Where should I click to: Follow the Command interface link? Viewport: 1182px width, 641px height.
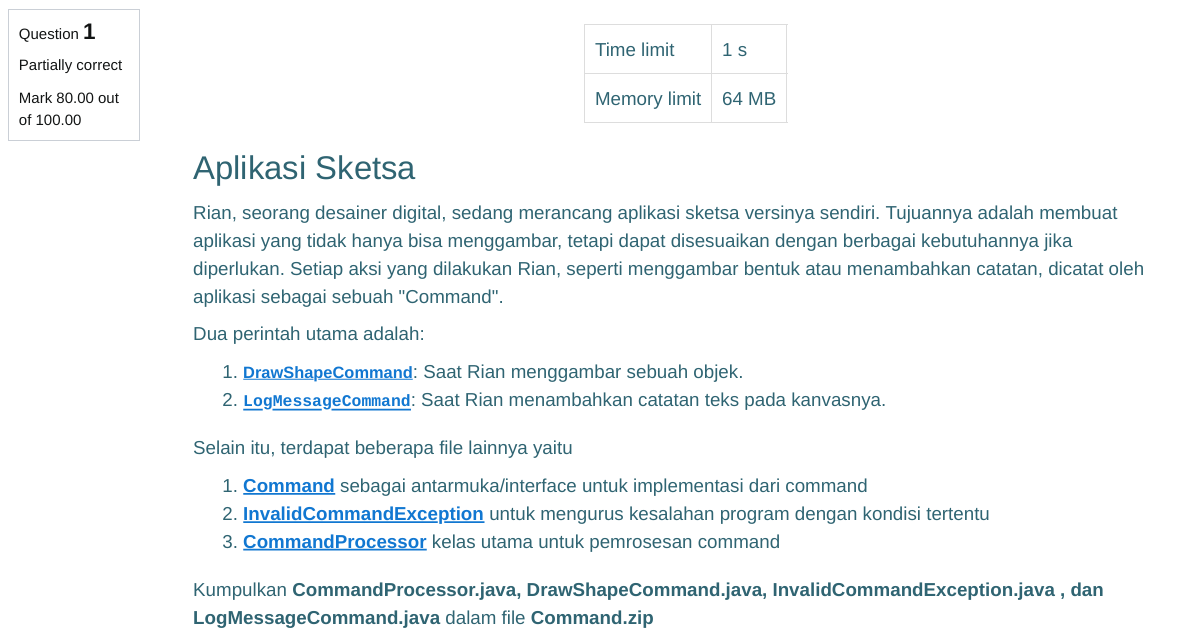288,486
